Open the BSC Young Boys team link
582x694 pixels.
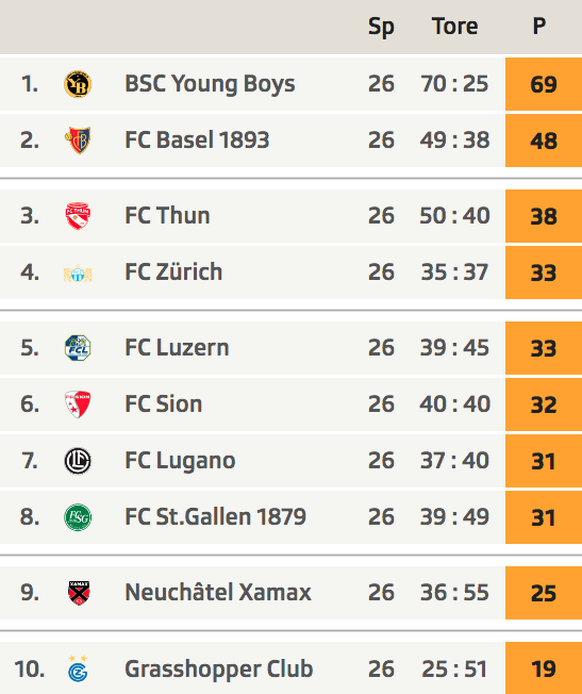coord(210,84)
